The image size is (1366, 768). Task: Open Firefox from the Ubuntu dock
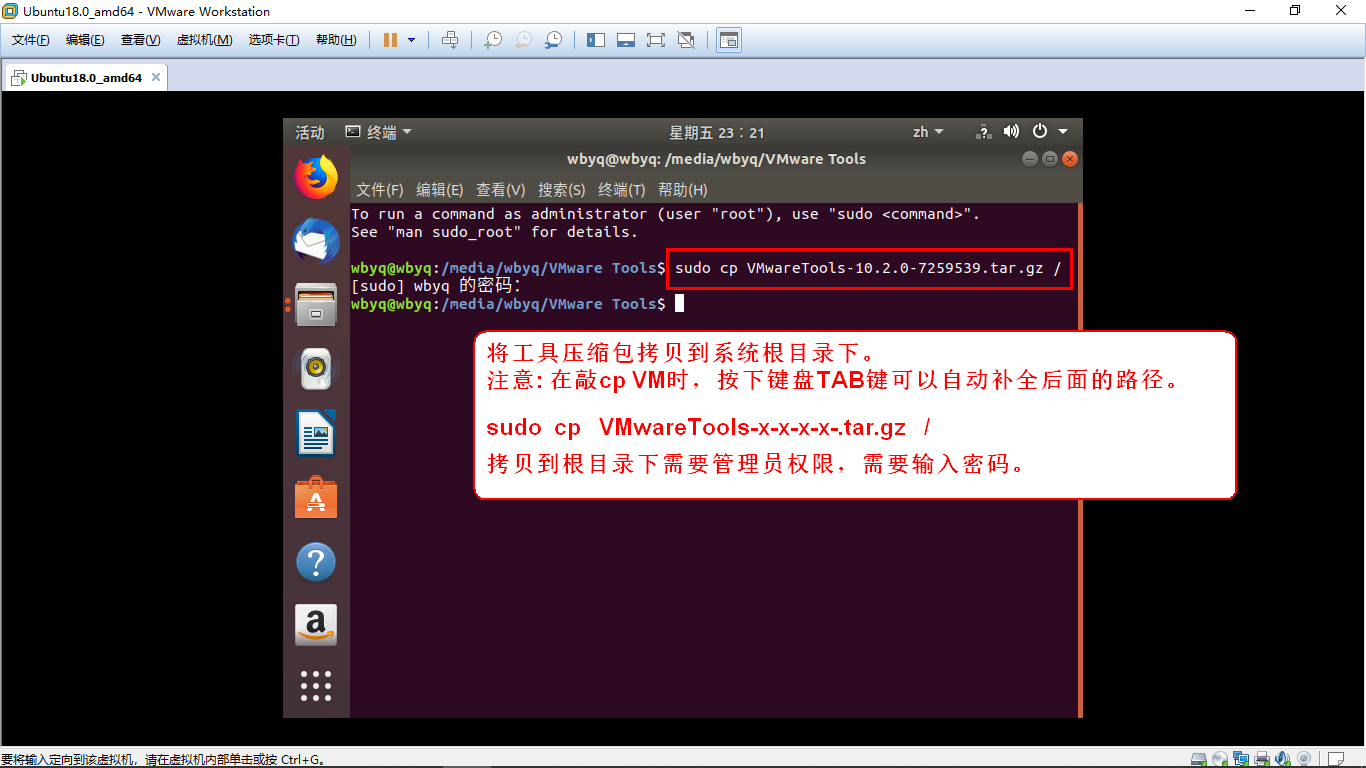(x=315, y=175)
